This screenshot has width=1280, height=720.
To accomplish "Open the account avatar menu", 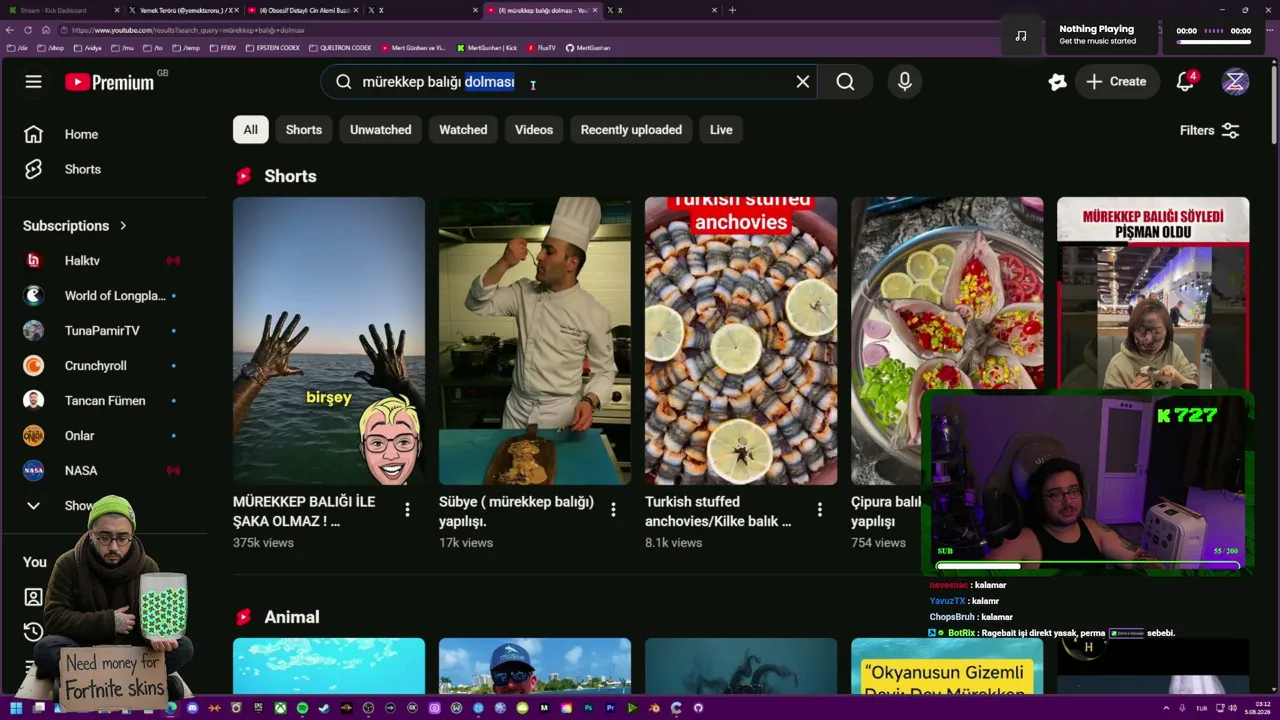I will 1235,82.
